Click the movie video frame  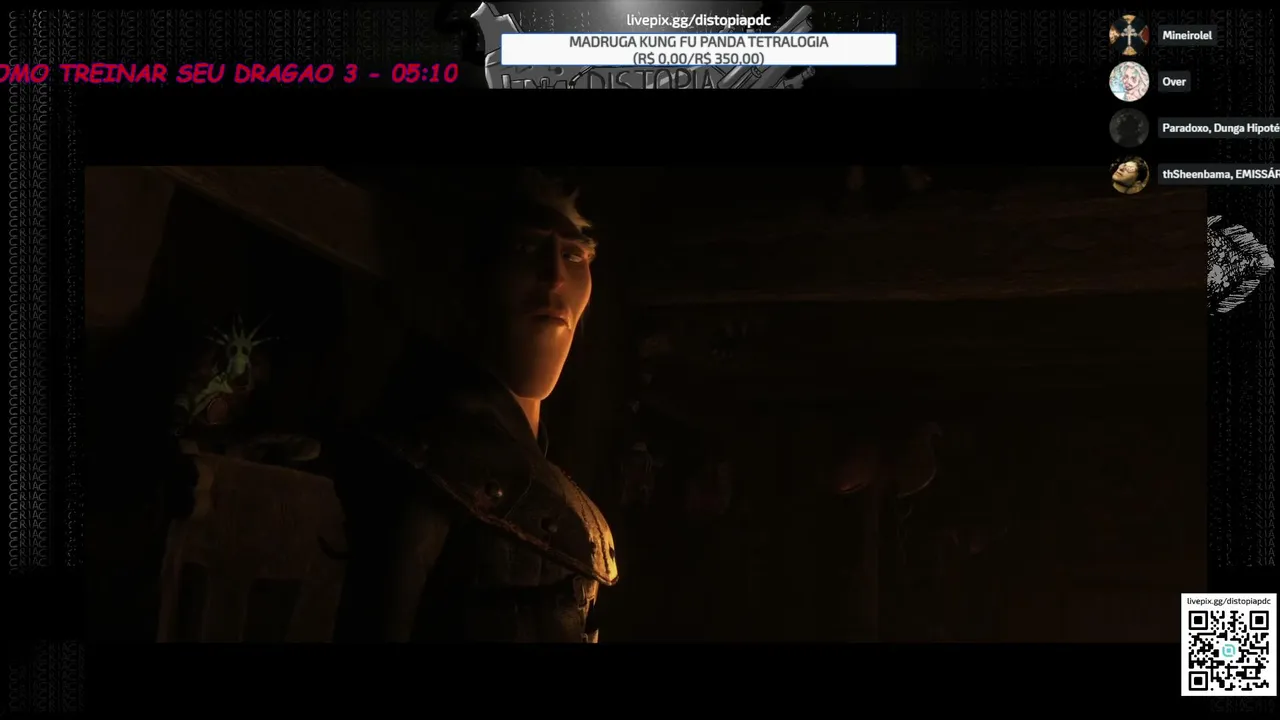tap(645, 404)
